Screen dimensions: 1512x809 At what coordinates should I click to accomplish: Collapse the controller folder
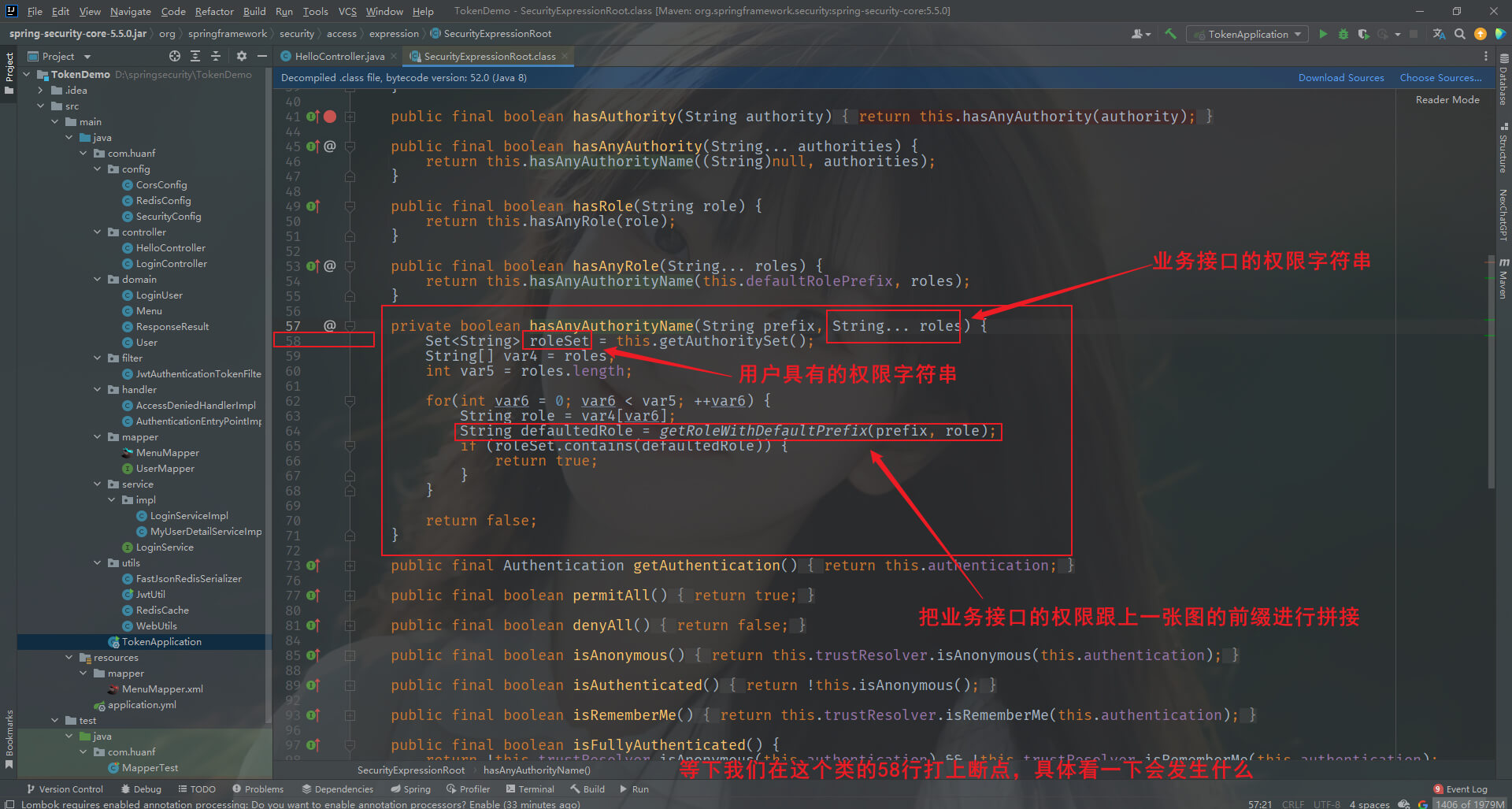tap(98, 232)
